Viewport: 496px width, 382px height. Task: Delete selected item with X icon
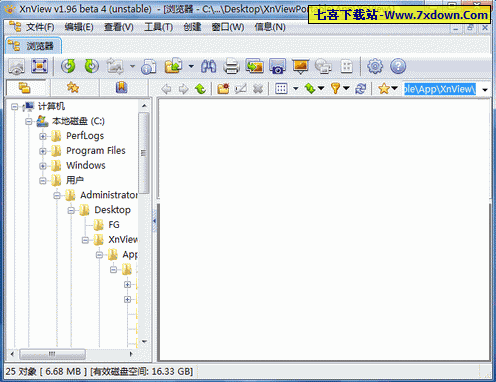click(258, 89)
